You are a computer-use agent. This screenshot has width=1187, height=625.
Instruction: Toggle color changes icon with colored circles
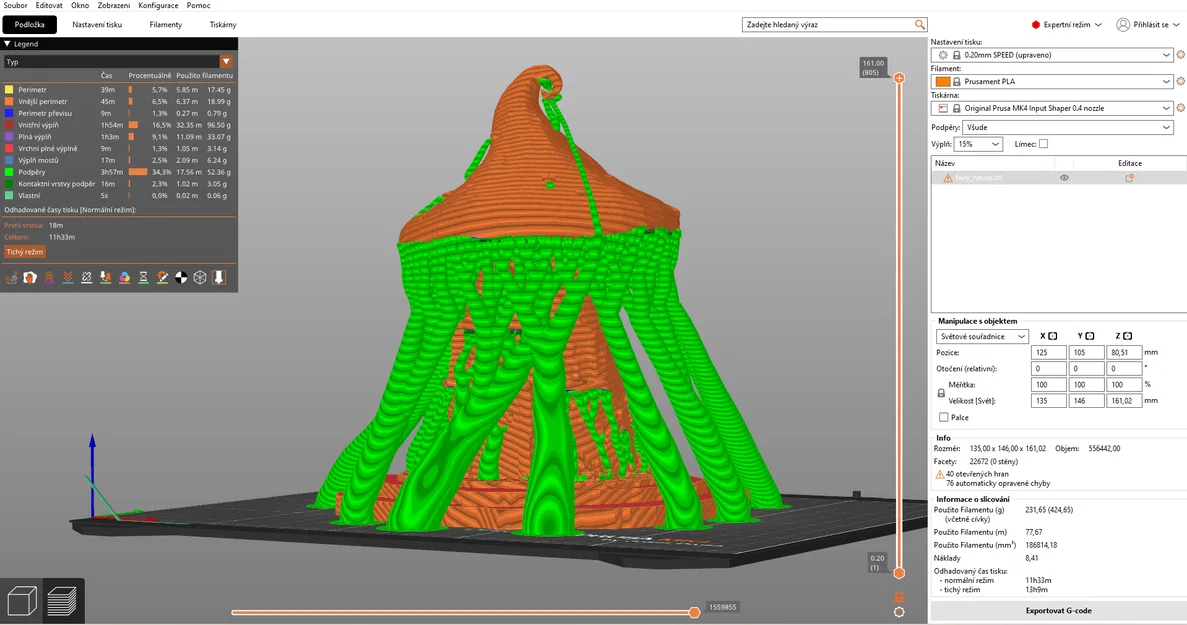125,278
